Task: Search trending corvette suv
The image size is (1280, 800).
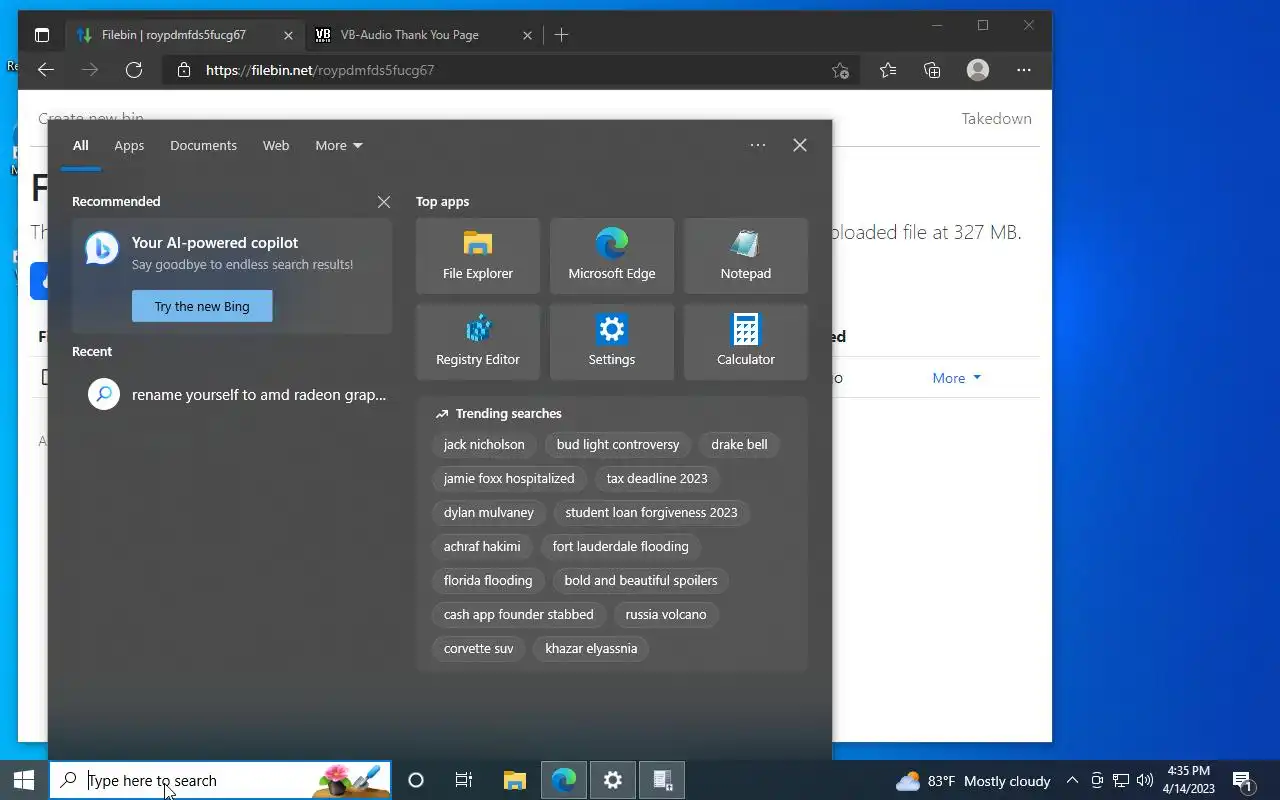Action: tap(478, 648)
